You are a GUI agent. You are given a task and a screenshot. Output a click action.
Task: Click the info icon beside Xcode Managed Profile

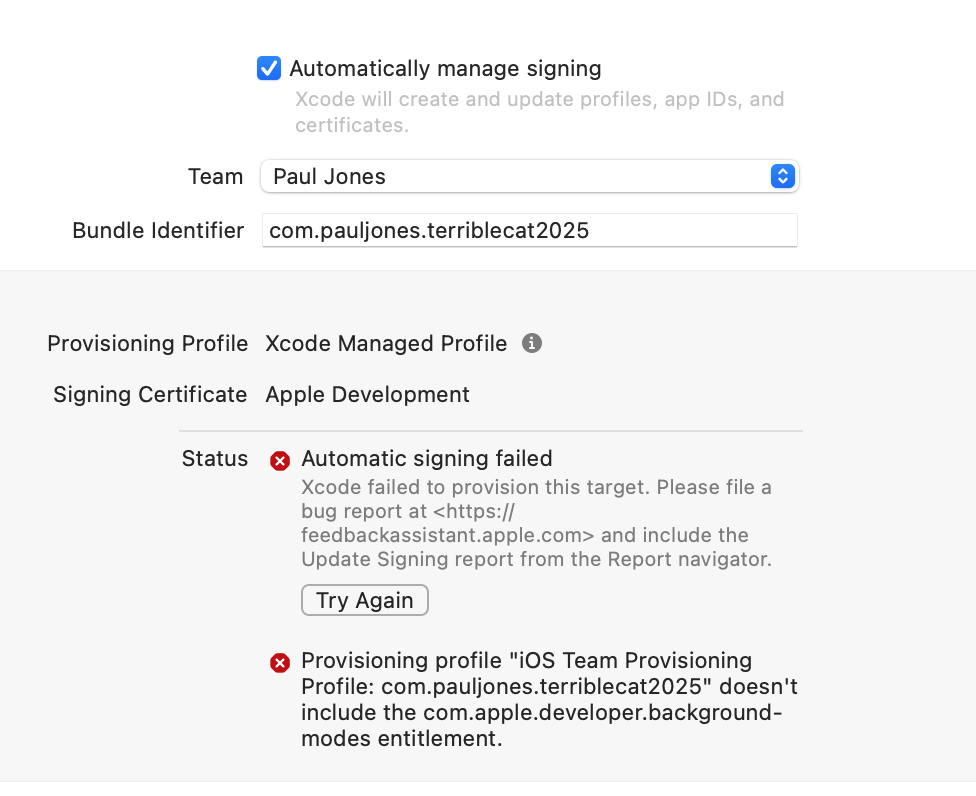[532, 343]
